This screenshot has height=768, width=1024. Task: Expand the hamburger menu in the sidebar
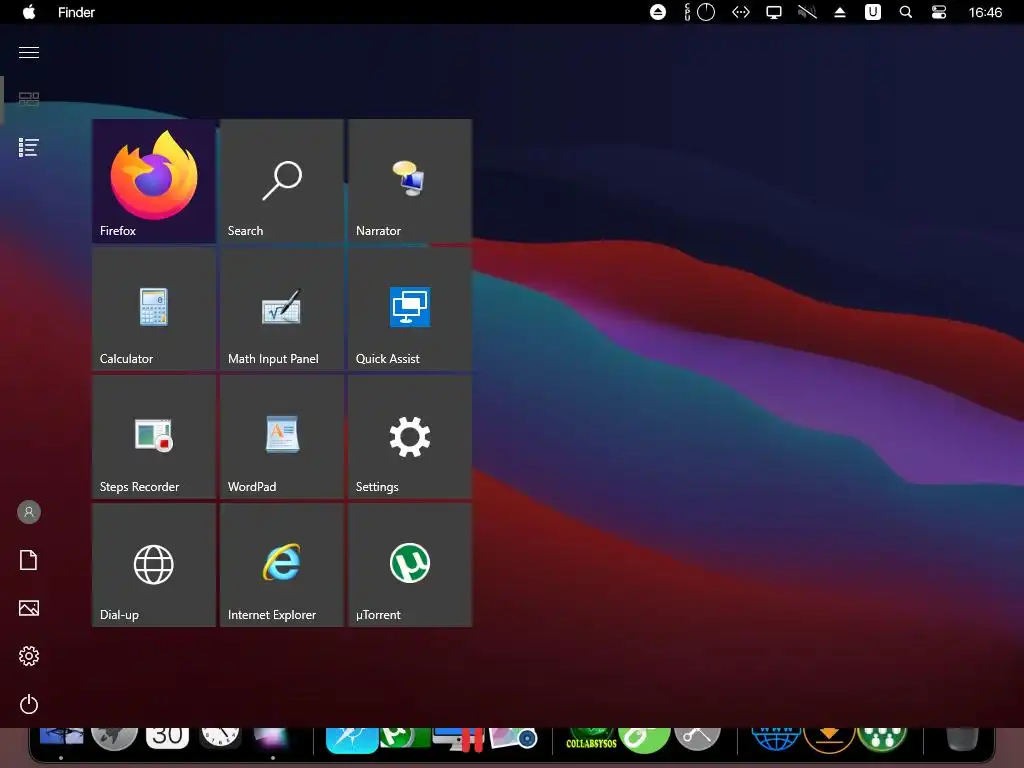click(x=29, y=52)
